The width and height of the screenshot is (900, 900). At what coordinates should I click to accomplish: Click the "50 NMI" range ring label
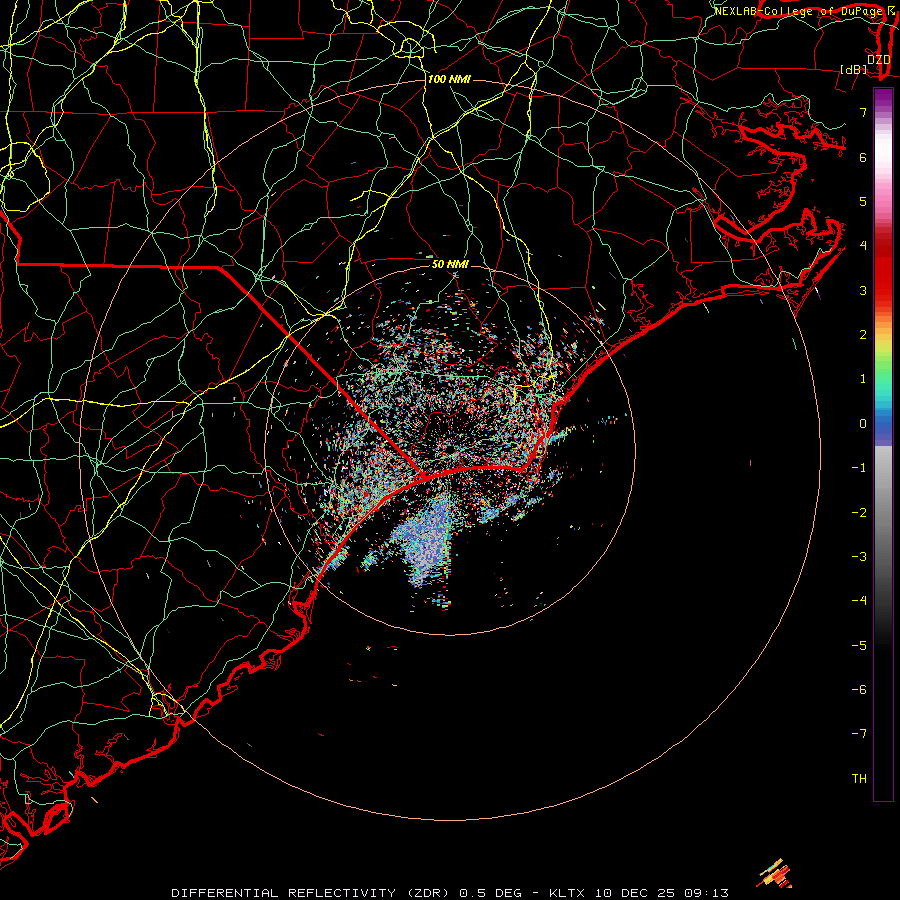(450, 264)
